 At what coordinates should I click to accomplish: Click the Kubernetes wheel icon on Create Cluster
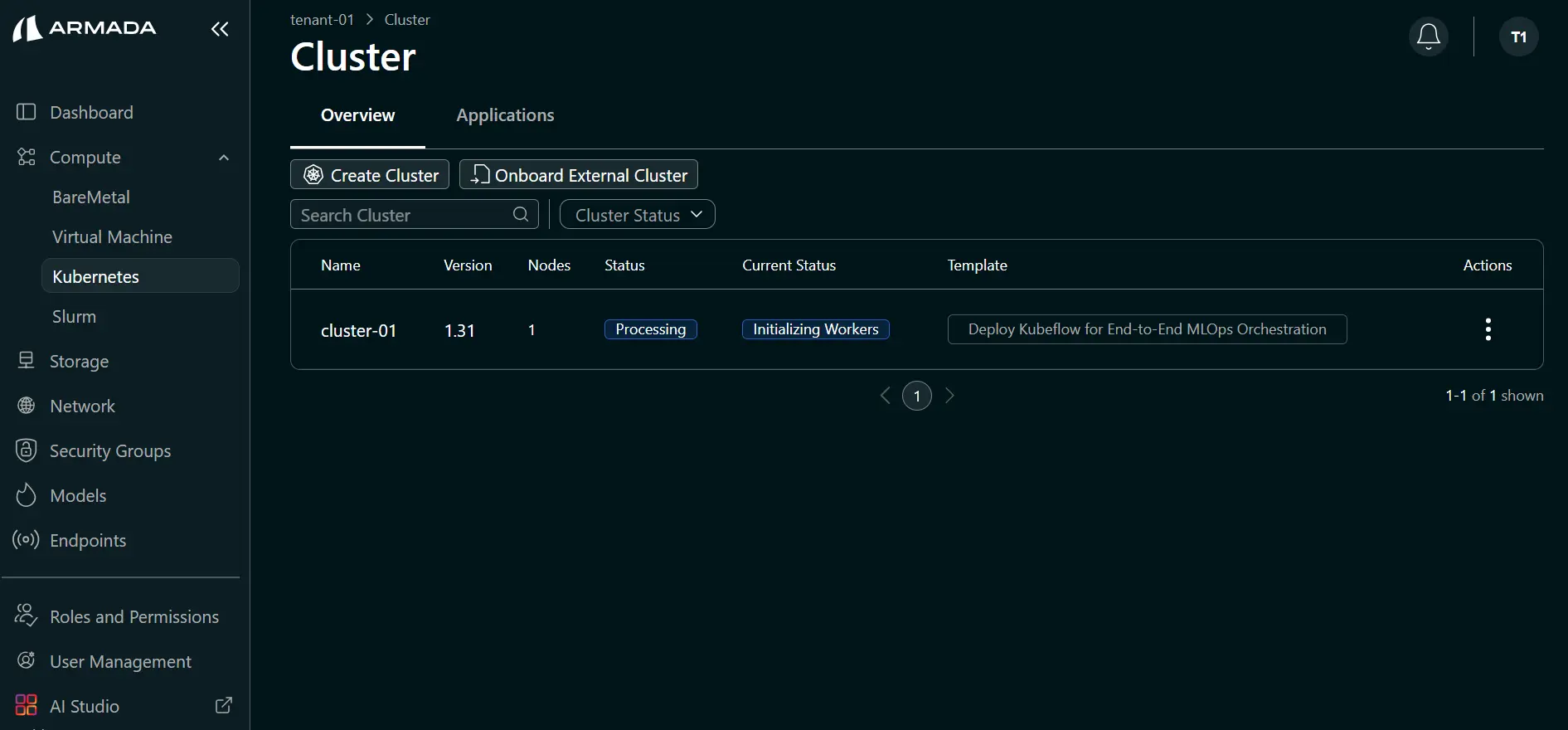click(313, 174)
